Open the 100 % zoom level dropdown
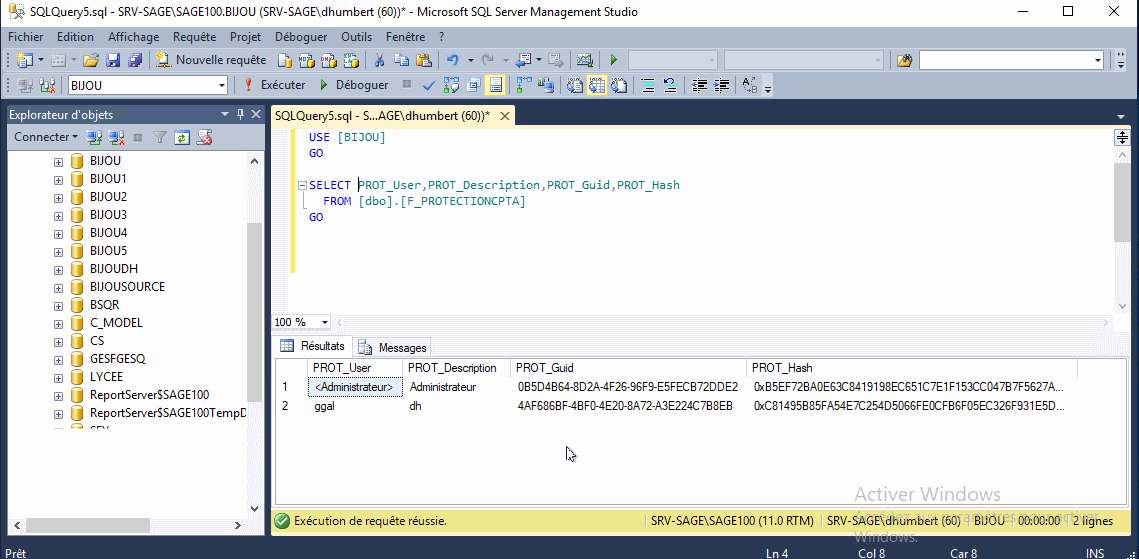This screenshot has height=559, width=1139. (325, 322)
